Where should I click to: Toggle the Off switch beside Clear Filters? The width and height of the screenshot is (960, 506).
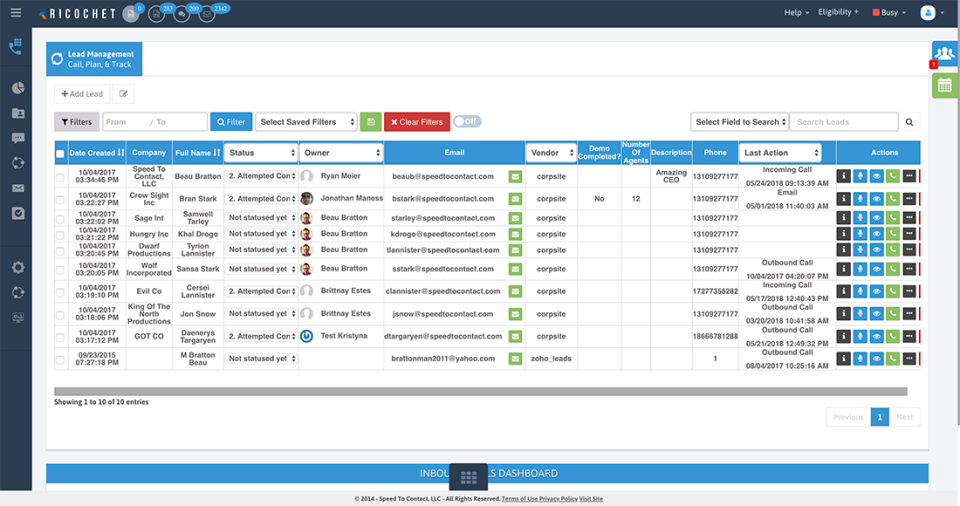466,121
